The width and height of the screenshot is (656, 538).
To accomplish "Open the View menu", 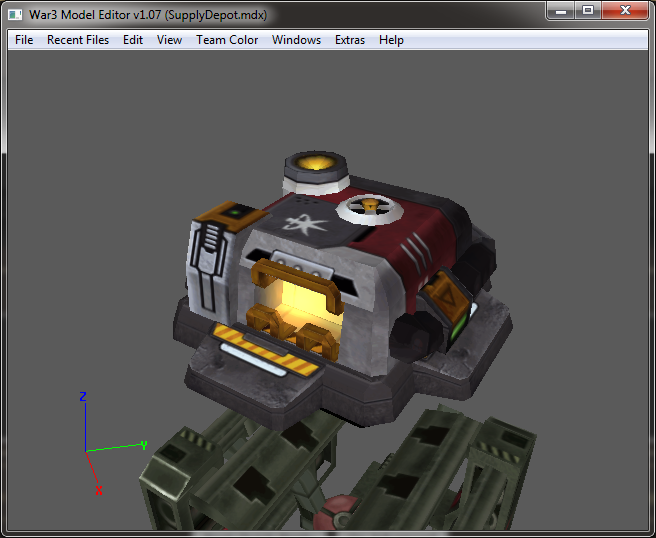I will click(169, 40).
